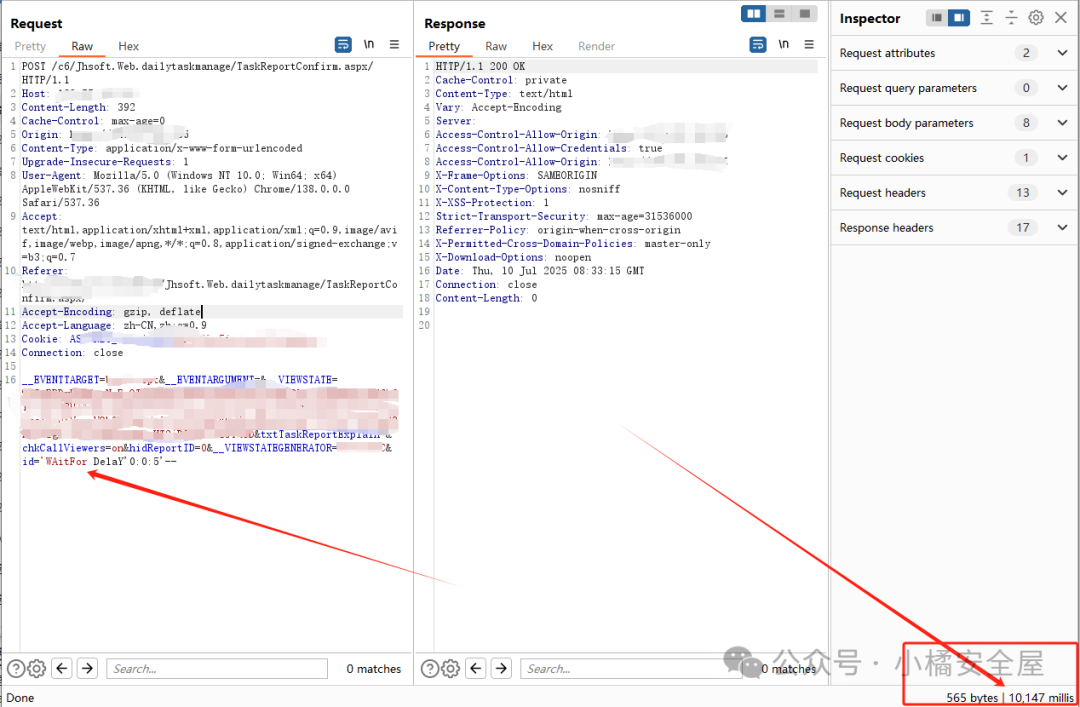The image size is (1080, 707).
Task: Switch Request view to Pretty tab
Action: pyautogui.click(x=30, y=46)
